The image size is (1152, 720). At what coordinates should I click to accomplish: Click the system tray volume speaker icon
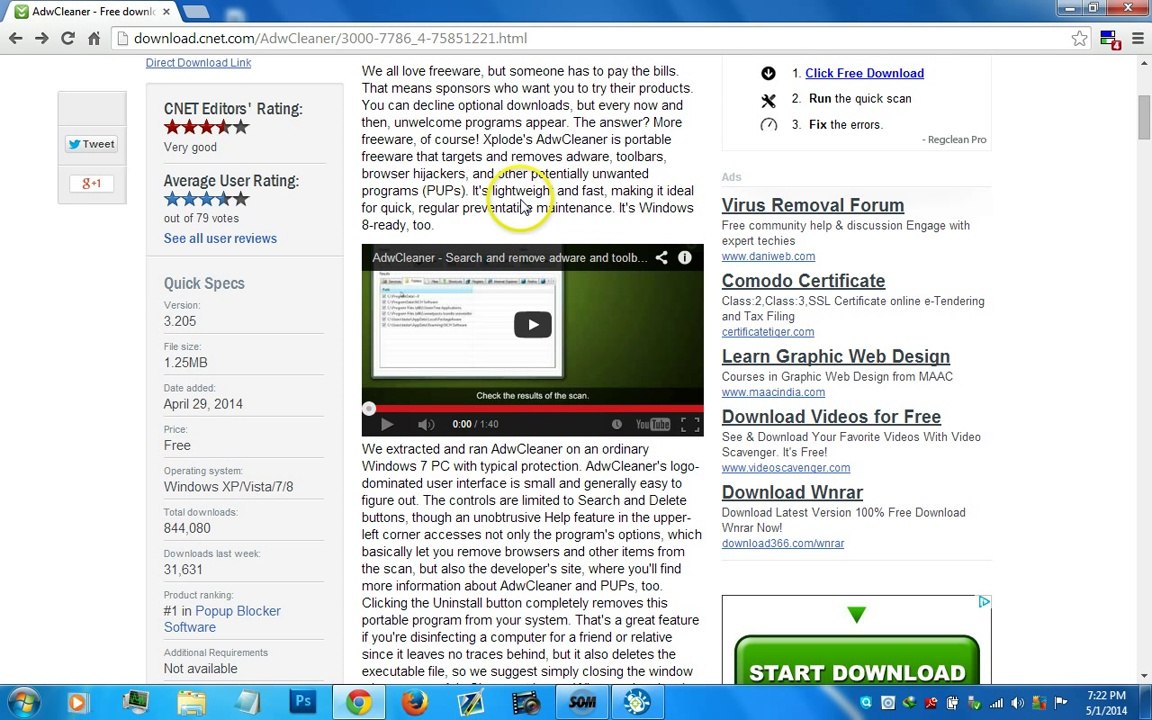[x=1018, y=703]
